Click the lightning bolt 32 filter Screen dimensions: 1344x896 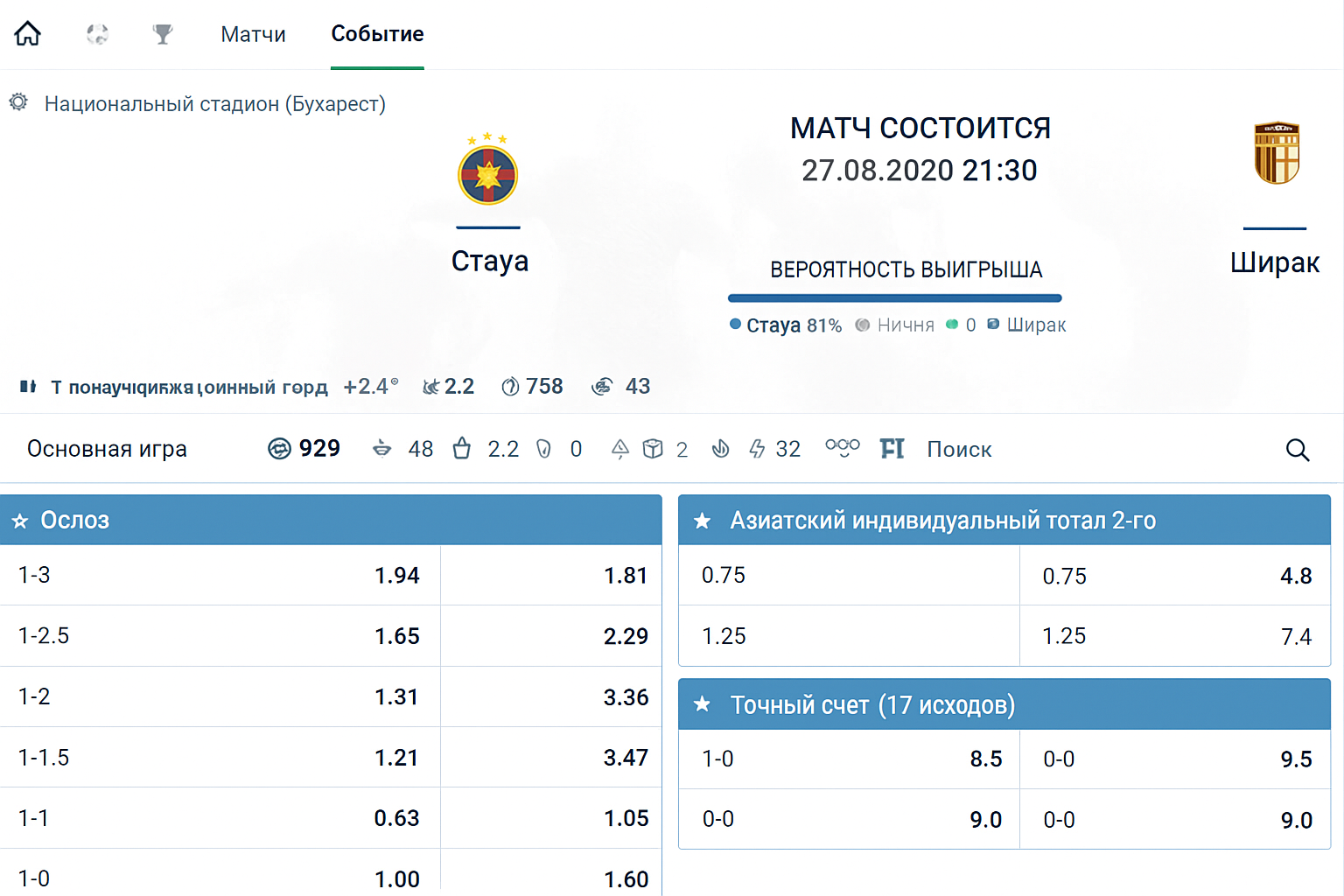[x=758, y=449]
